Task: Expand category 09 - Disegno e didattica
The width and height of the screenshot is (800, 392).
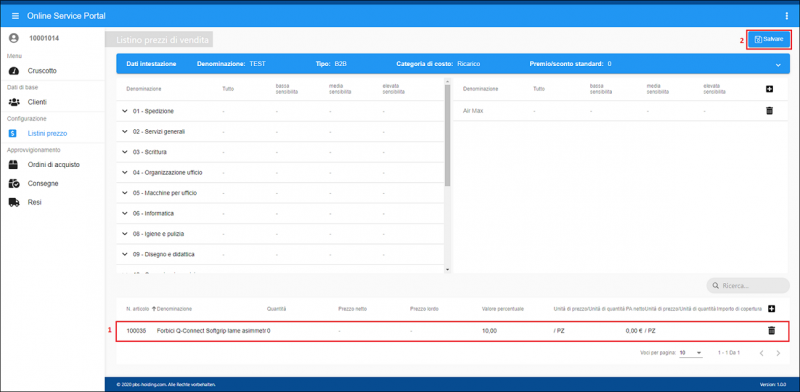Action: (x=125, y=254)
